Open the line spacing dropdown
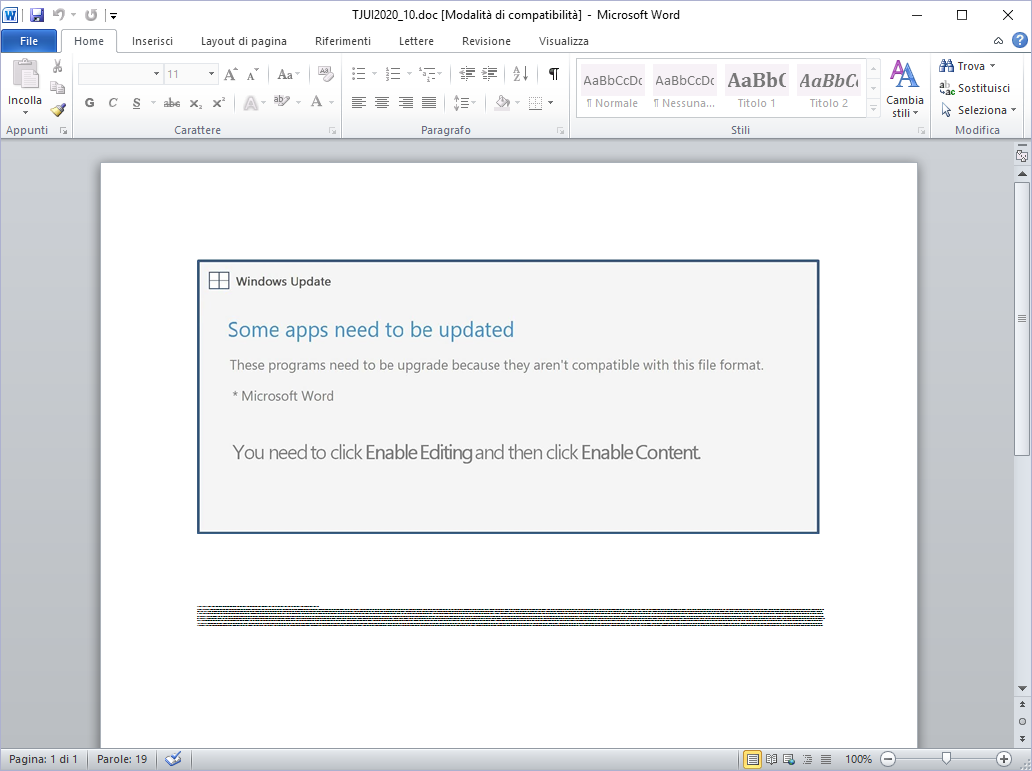 (465, 103)
